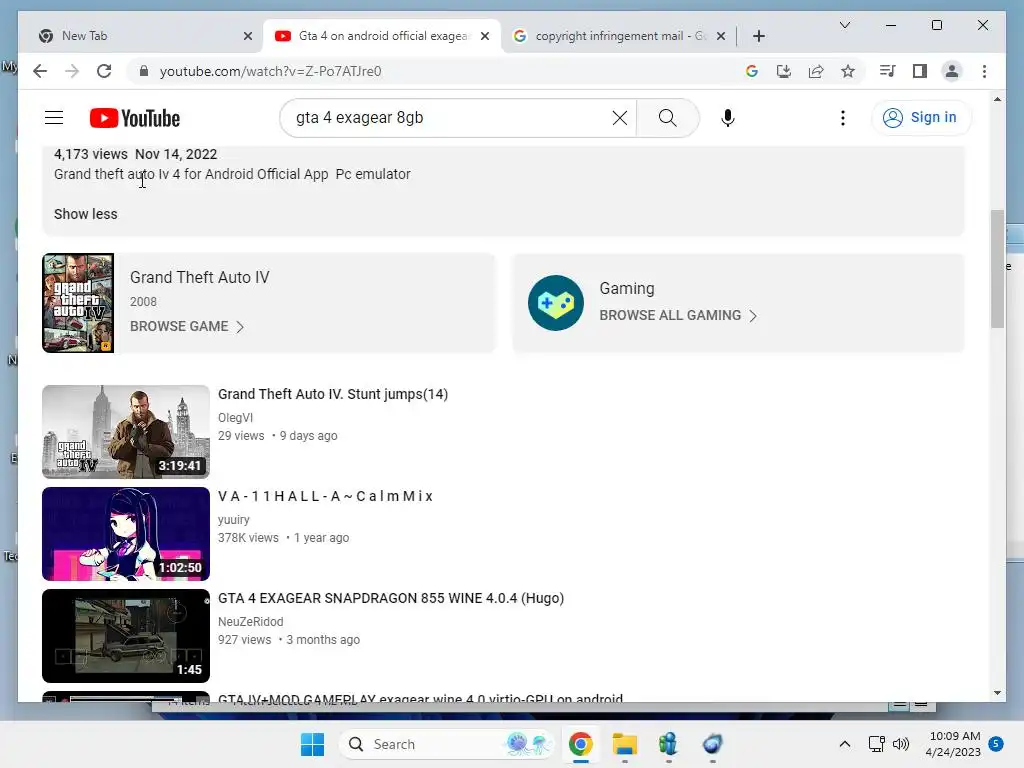Click the Google icon in address bar

pyautogui.click(x=752, y=71)
